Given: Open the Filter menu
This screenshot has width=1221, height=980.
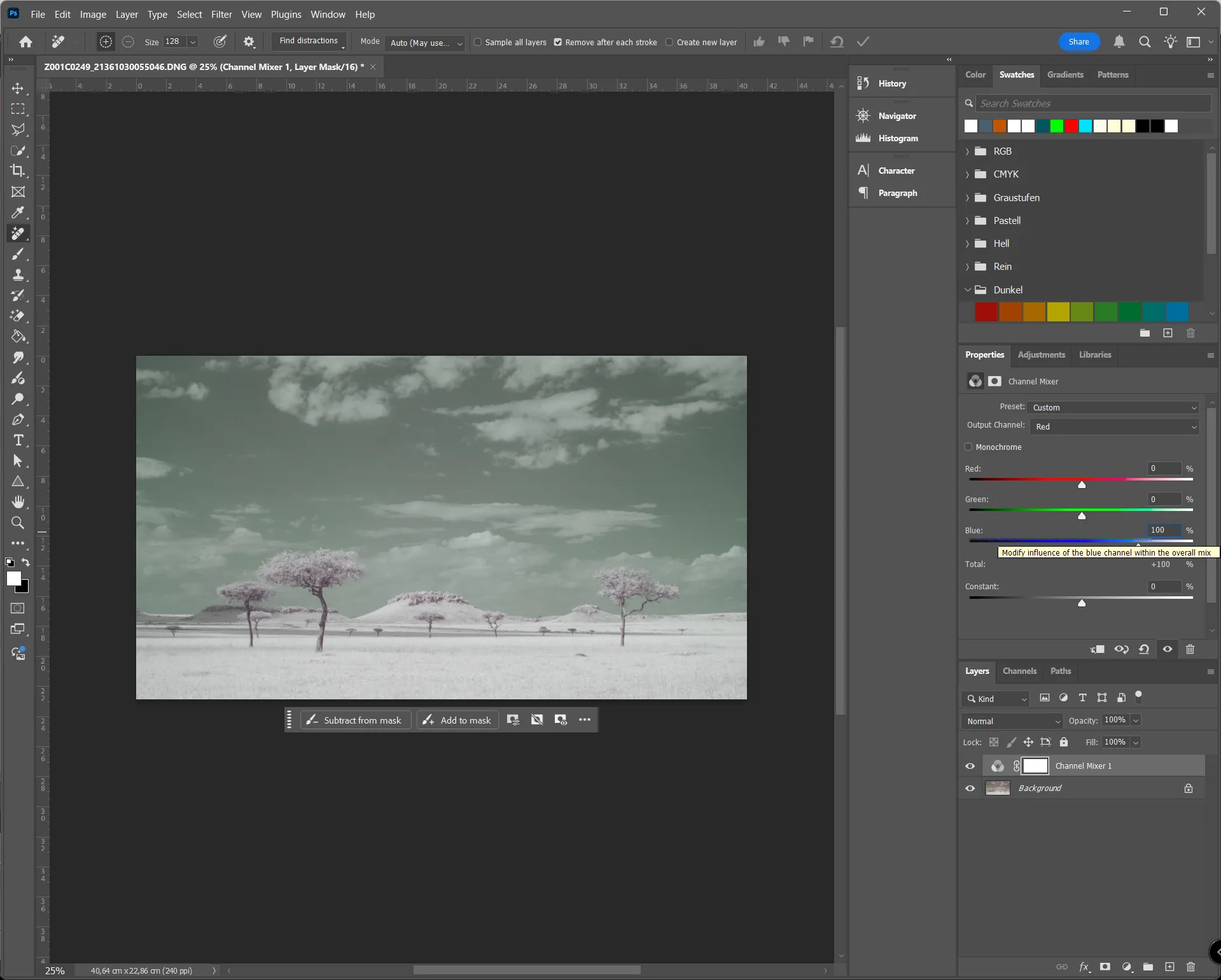Looking at the screenshot, I should pyautogui.click(x=221, y=14).
